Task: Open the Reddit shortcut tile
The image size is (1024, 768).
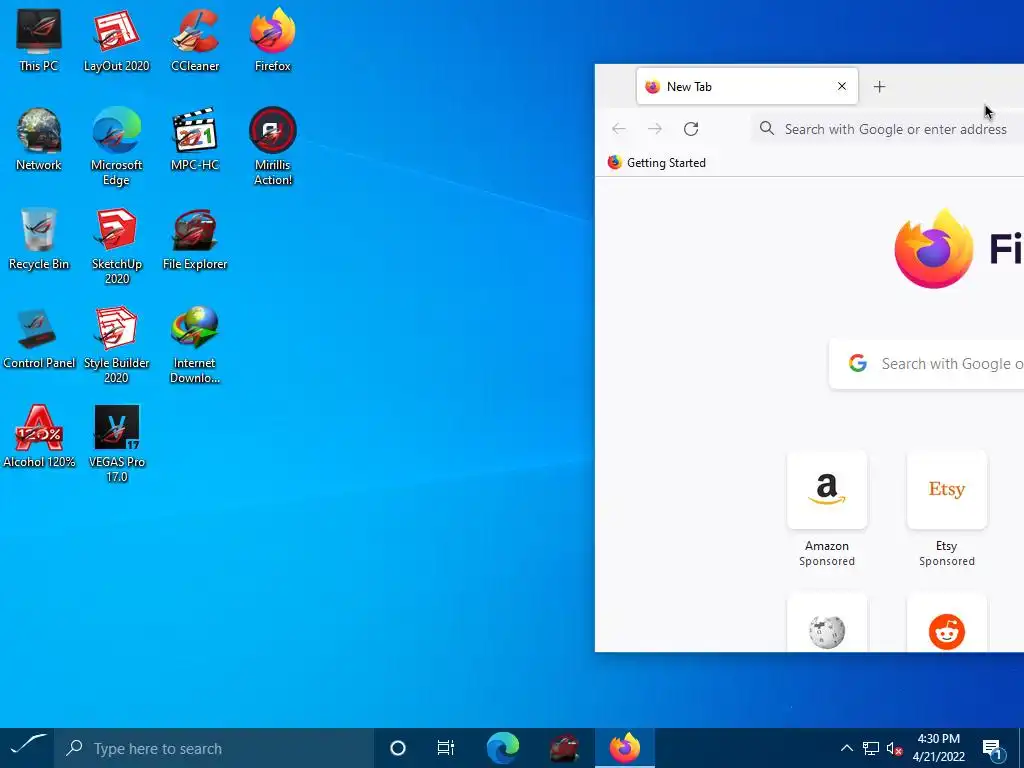Action: coord(946,624)
